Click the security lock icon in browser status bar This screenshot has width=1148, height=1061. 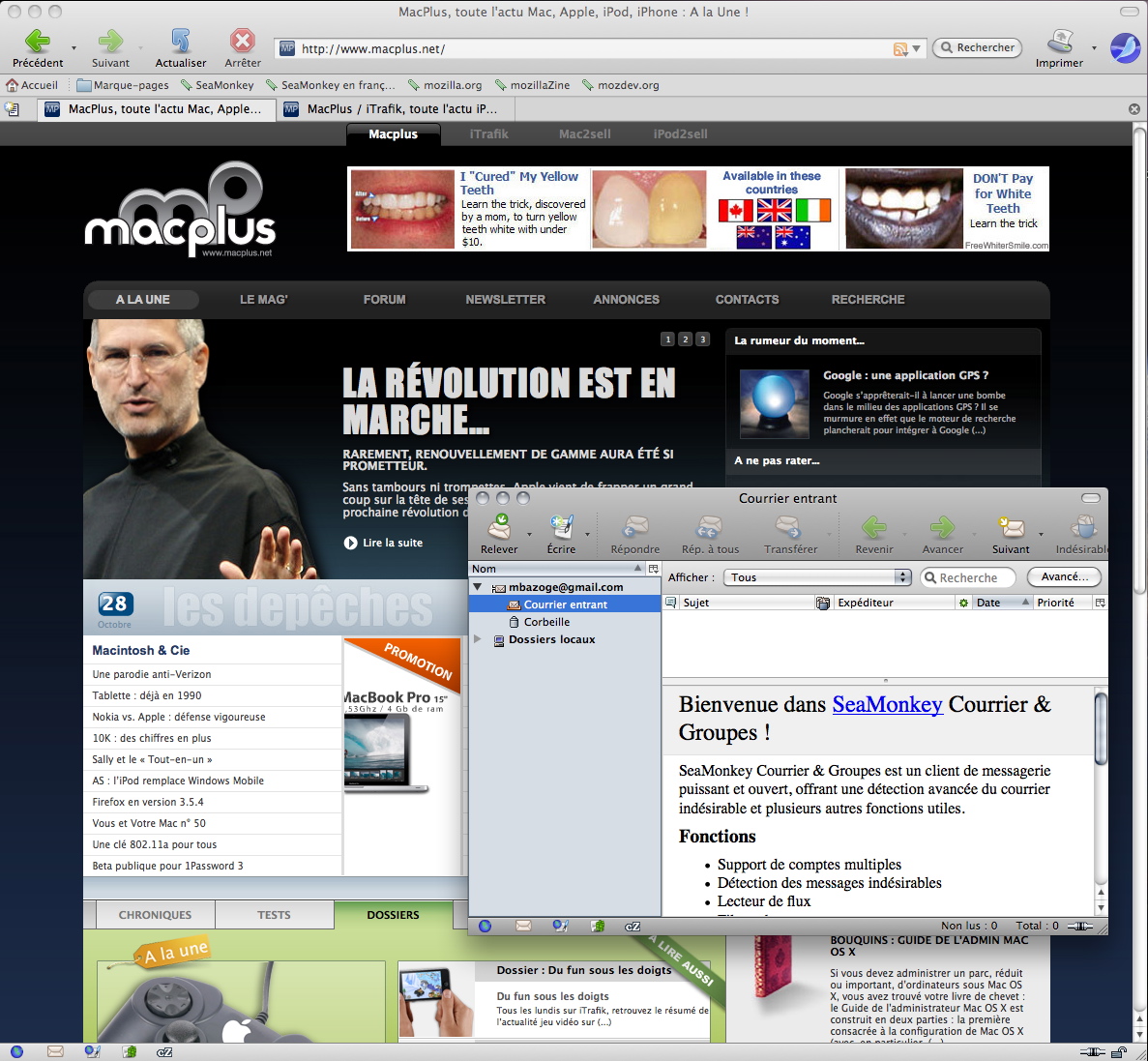click(1118, 1052)
